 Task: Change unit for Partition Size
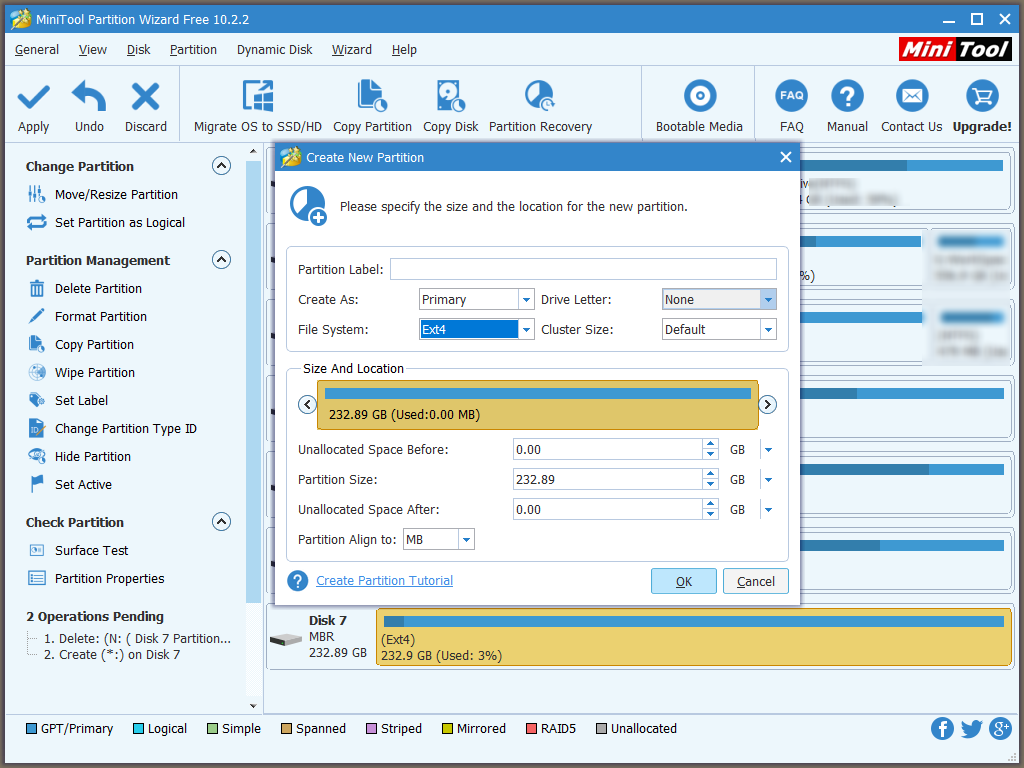[769, 480]
